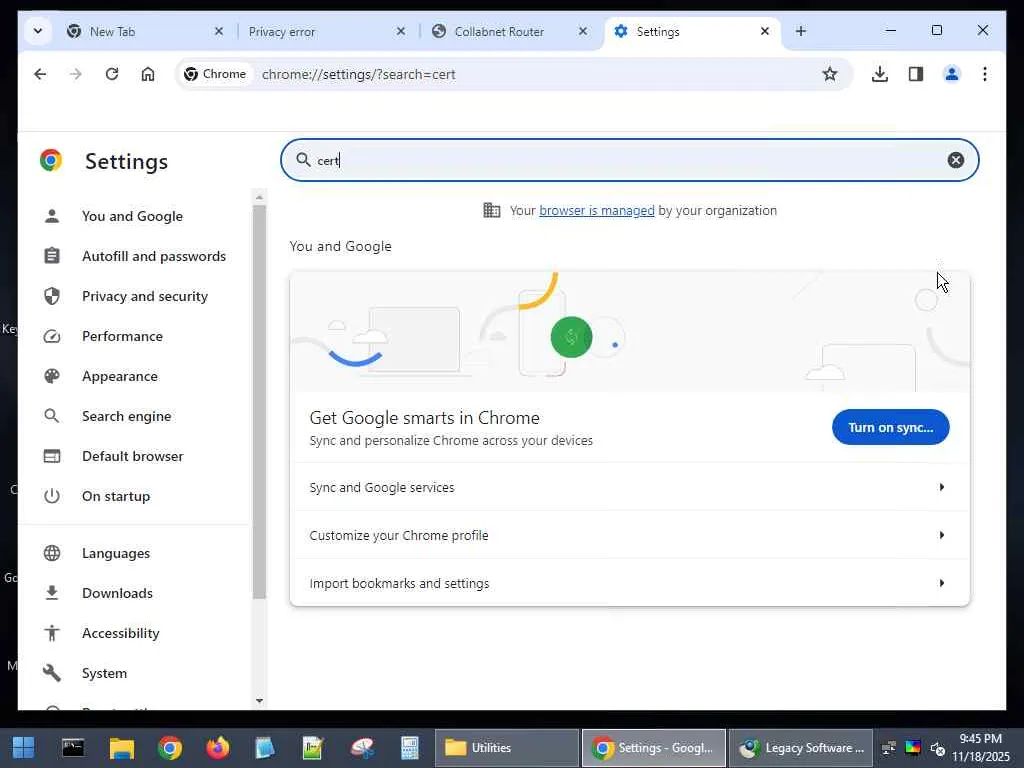Reload the Settings page
The image size is (1024, 768).
pos(112,74)
